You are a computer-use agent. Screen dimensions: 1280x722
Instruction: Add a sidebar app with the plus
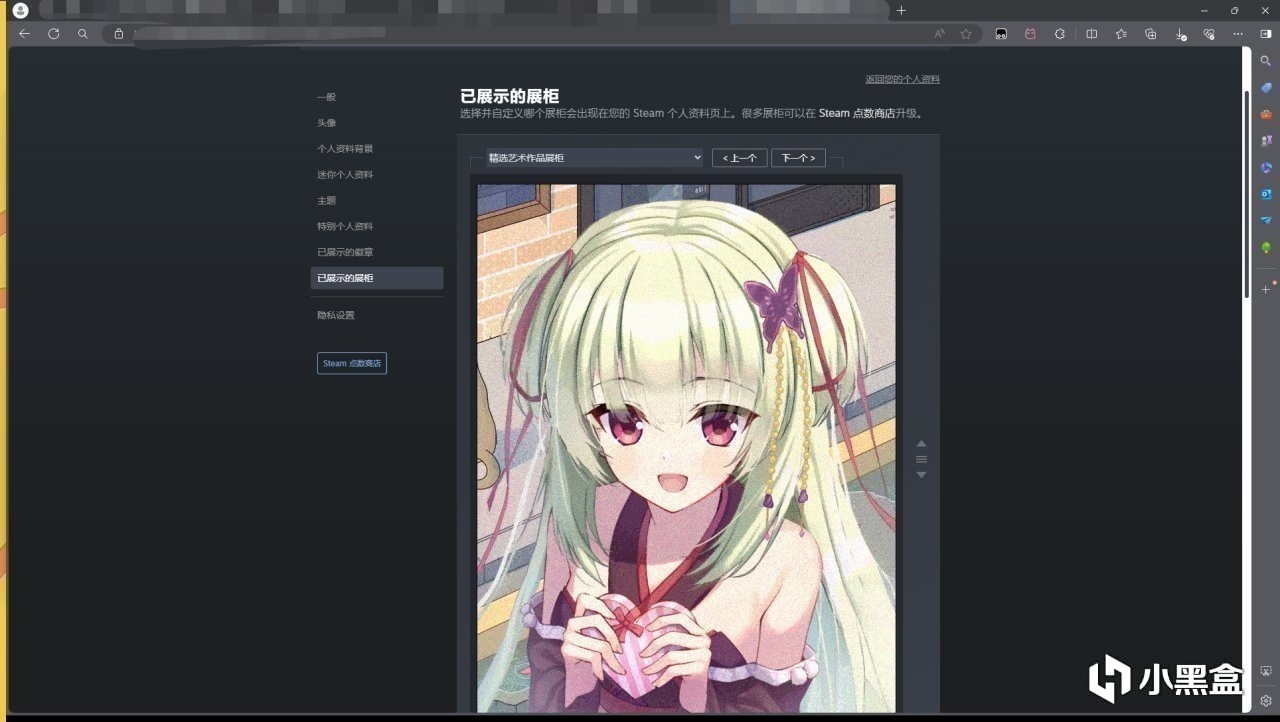(x=1266, y=289)
